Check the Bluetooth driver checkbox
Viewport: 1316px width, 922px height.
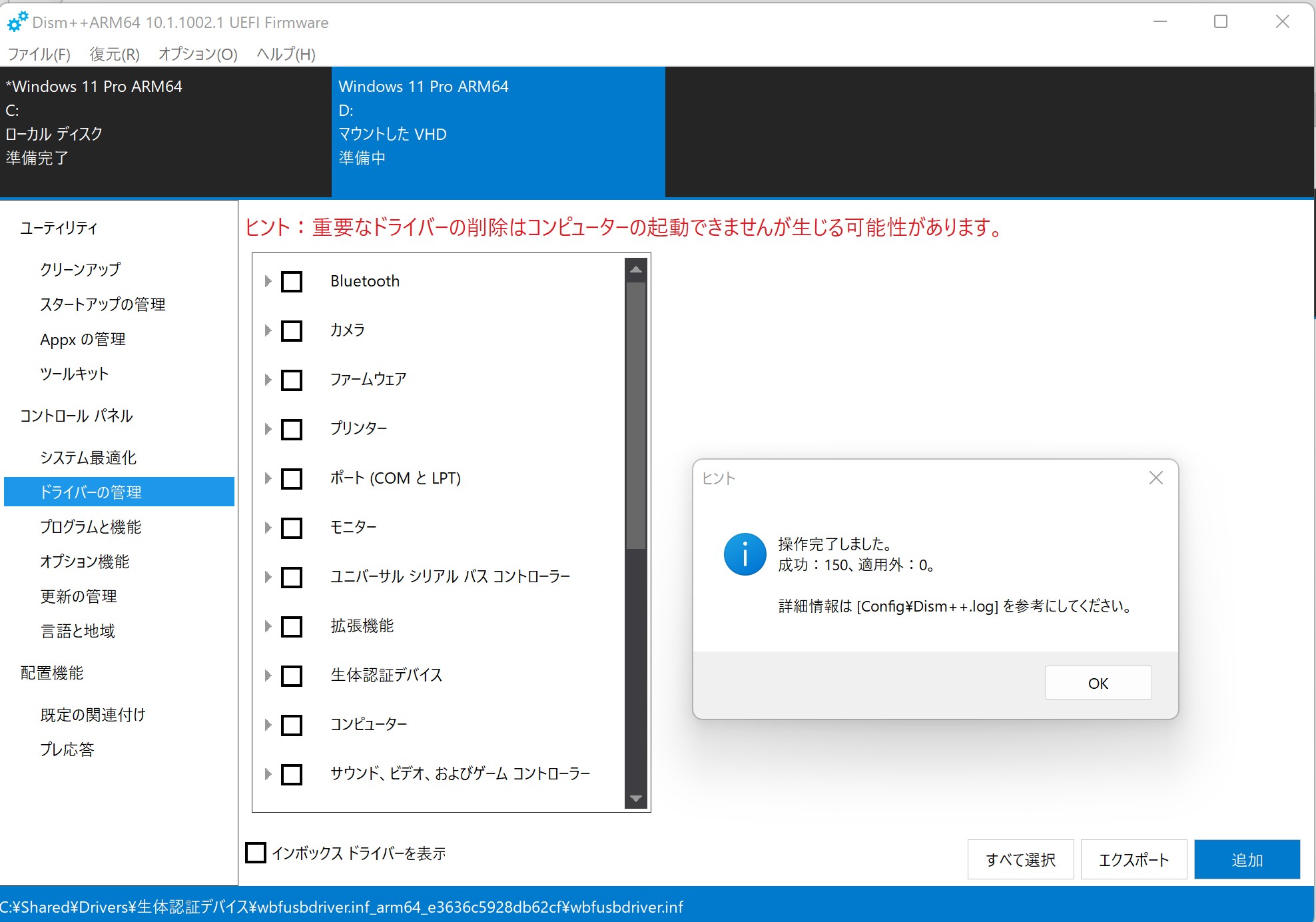coord(292,281)
